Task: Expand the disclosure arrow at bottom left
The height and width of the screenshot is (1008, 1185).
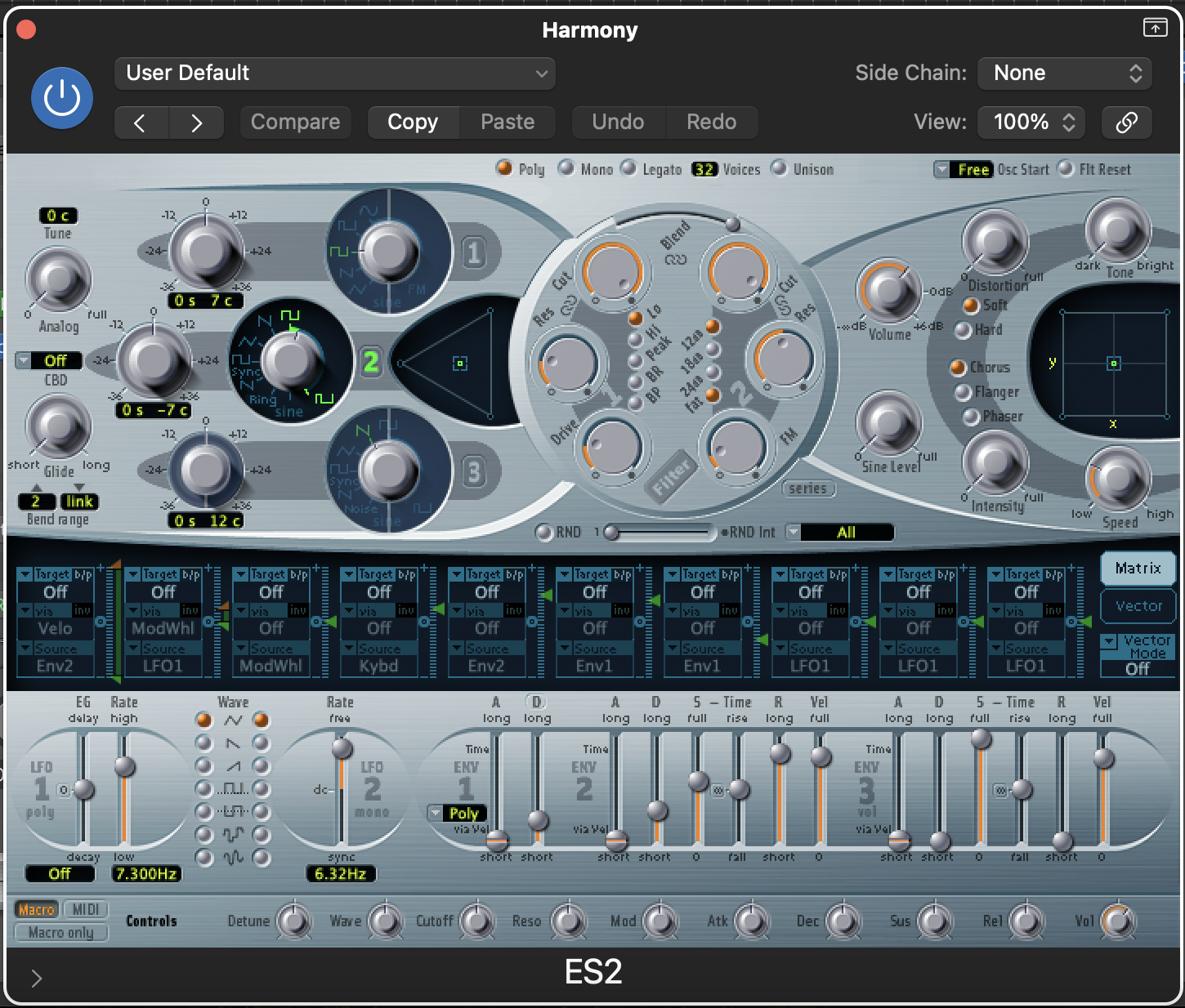Action: (36, 979)
